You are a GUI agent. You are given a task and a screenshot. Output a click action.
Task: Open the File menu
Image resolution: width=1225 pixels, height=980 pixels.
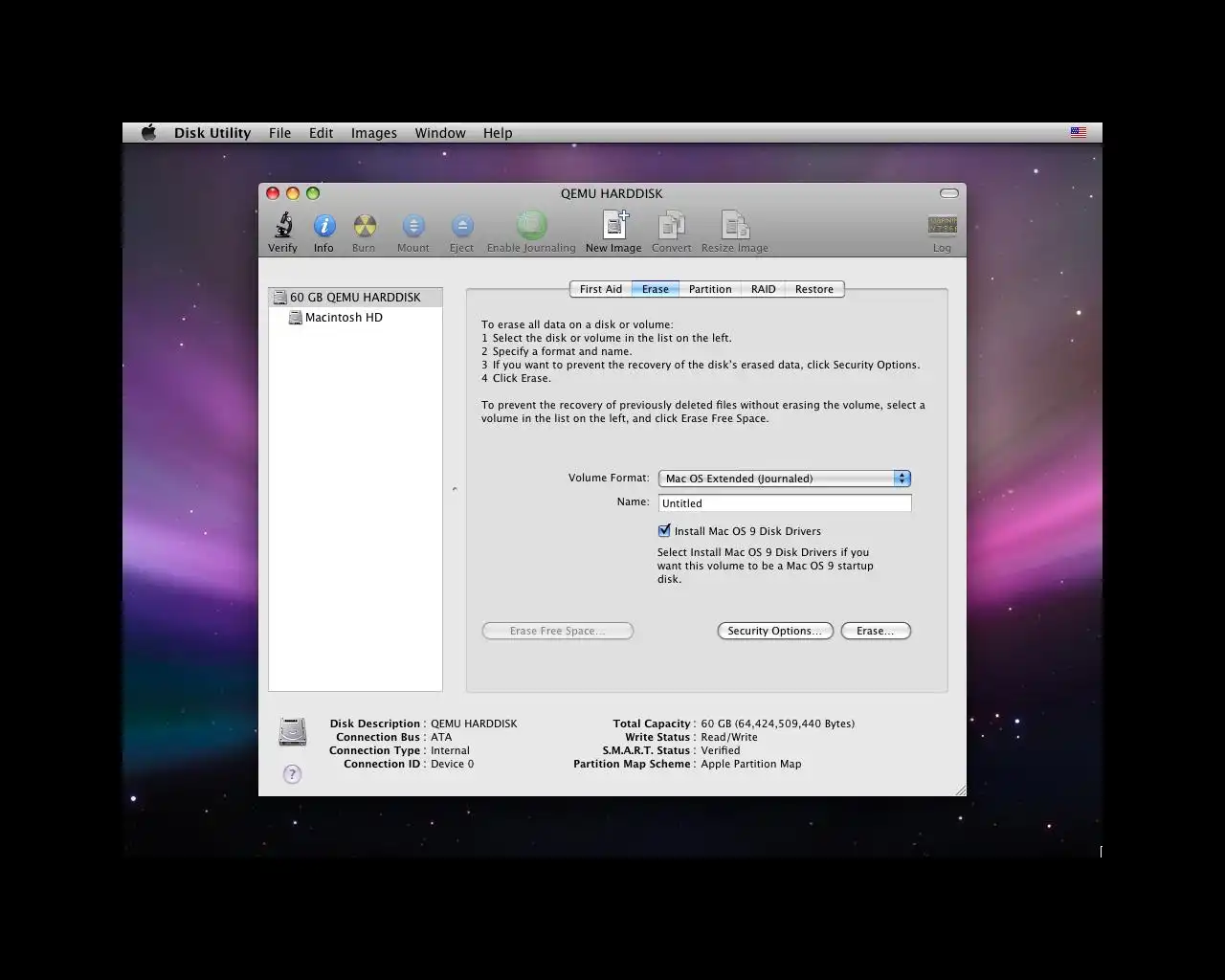coord(280,133)
